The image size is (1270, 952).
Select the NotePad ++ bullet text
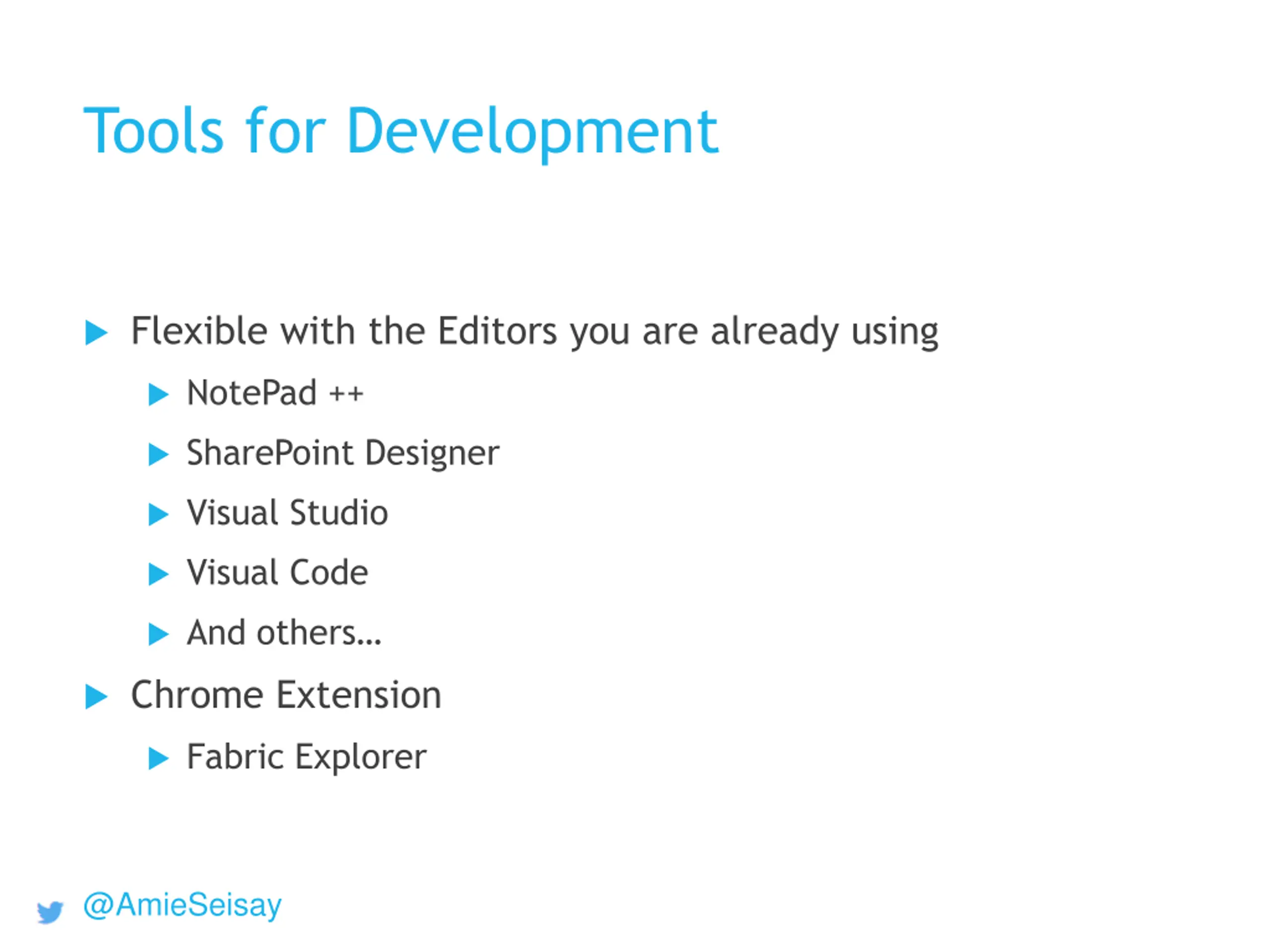tap(275, 394)
